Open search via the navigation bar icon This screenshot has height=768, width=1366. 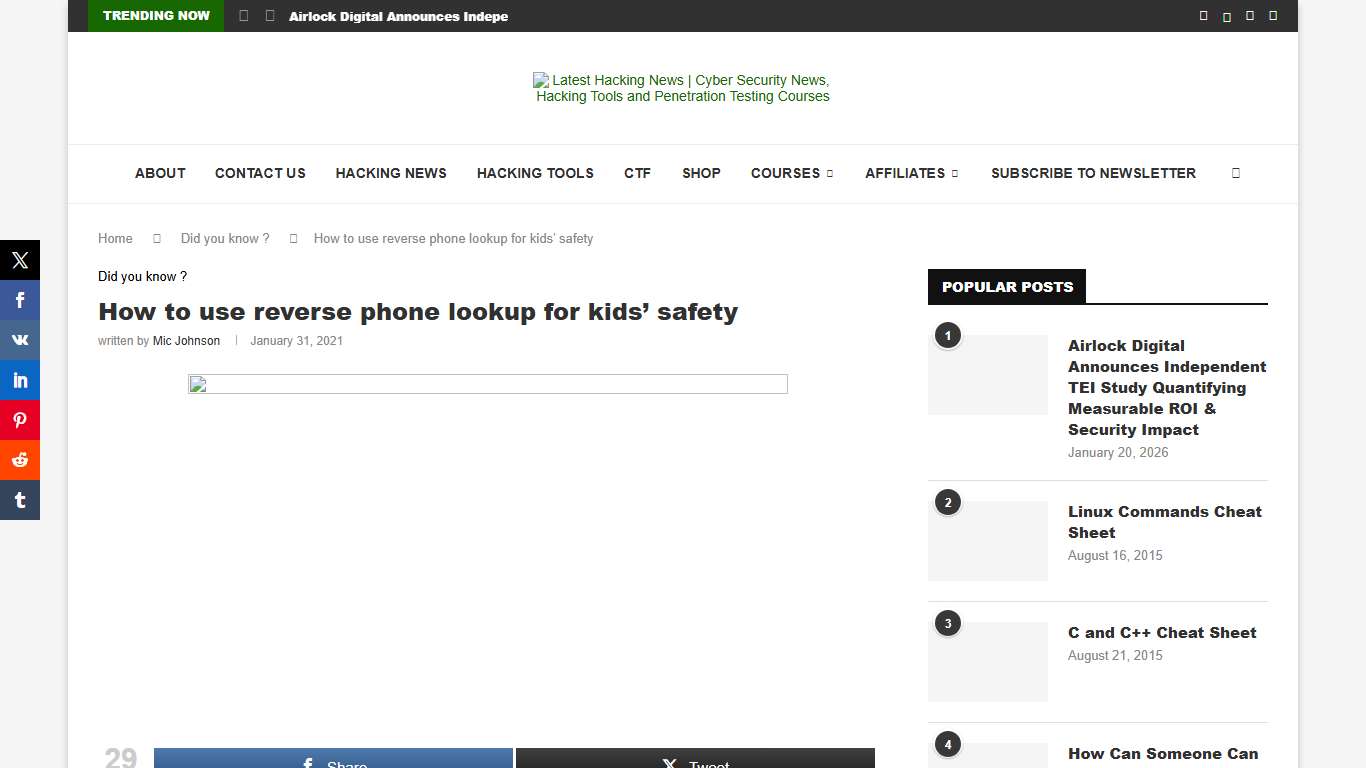(x=1235, y=173)
